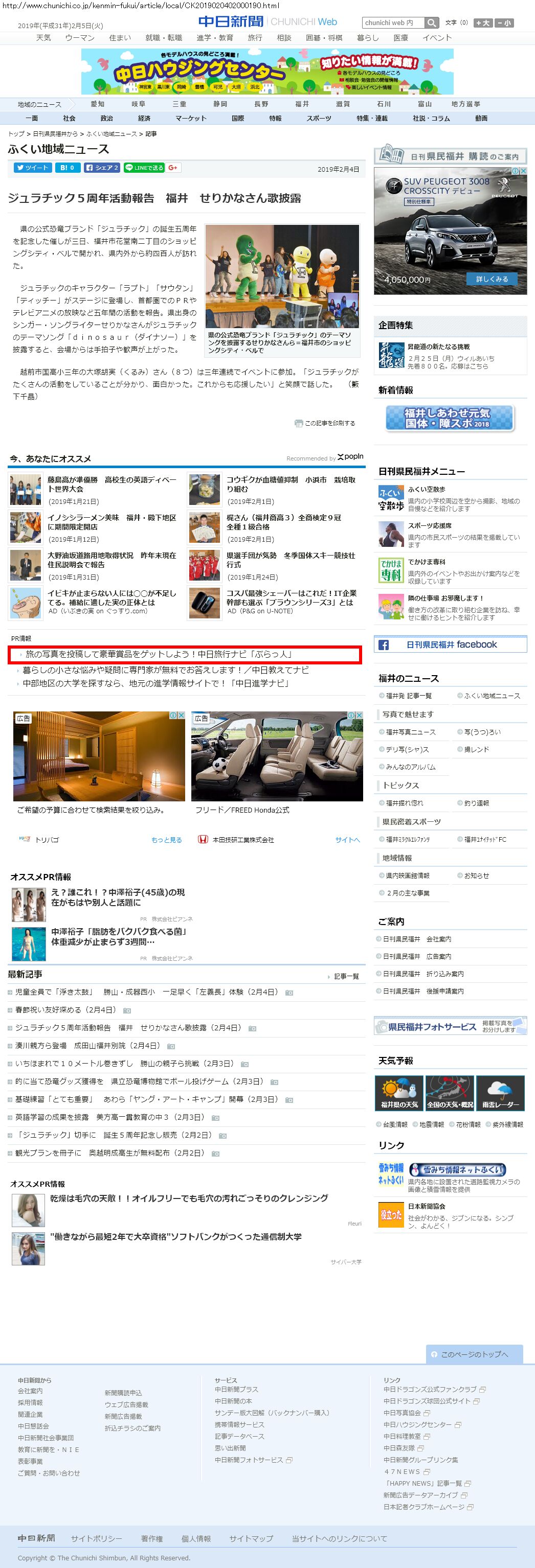Decrease text size with −小 button

point(504,23)
